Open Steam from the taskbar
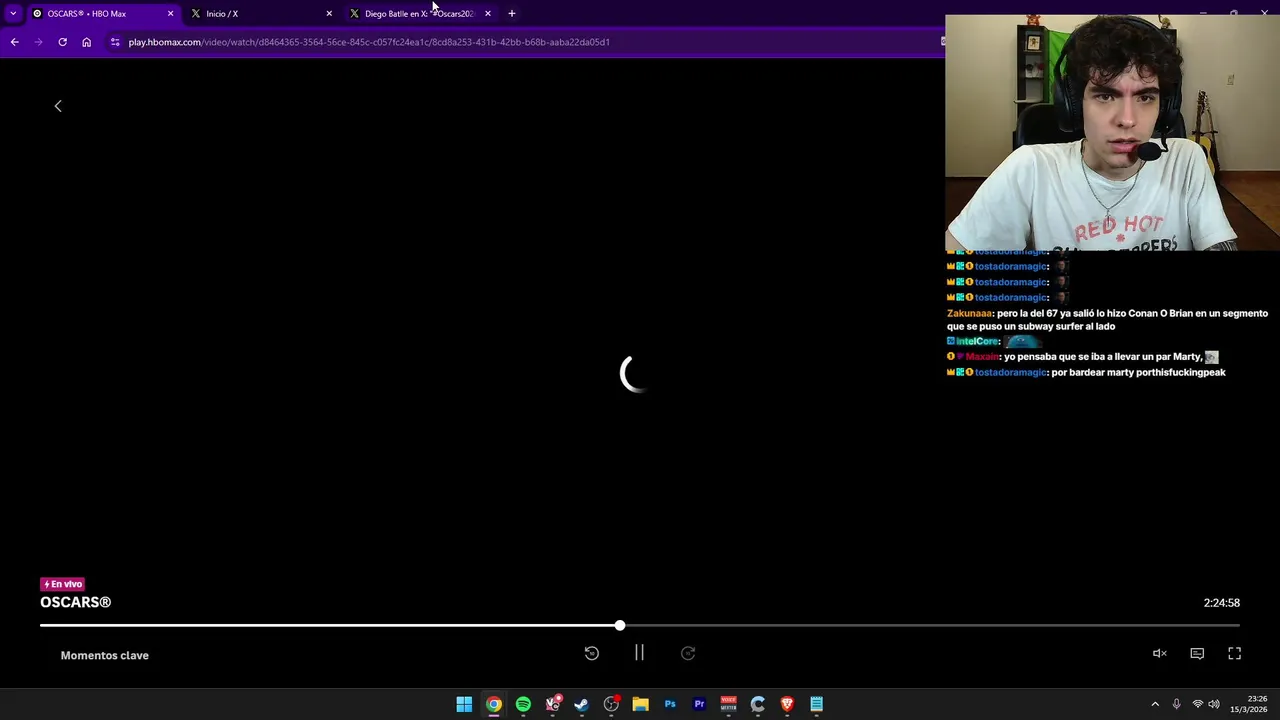Image resolution: width=1280 pixels, height=720 pixels. click(x=582, y=704)
